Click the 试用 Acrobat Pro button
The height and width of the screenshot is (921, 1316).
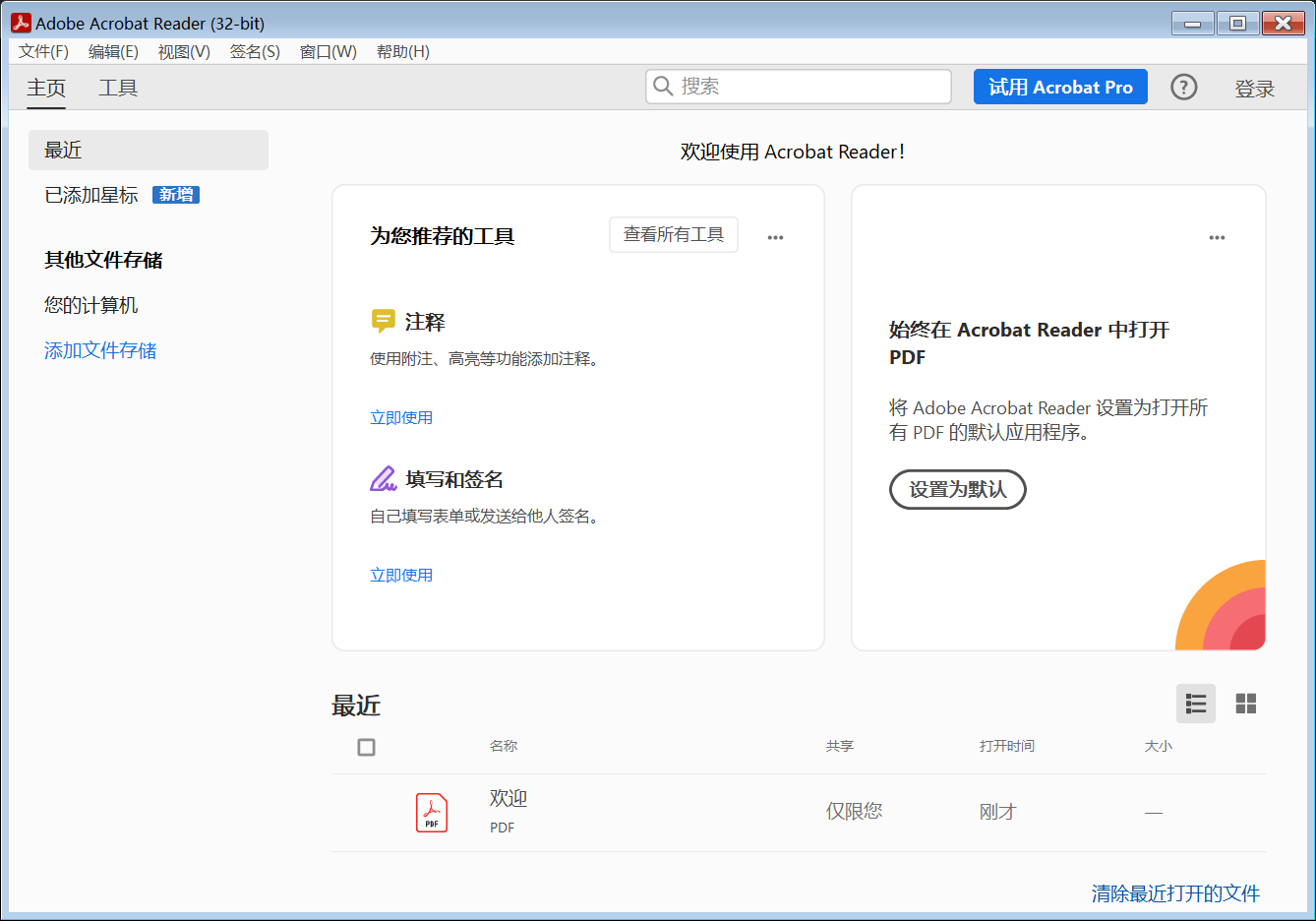(1060, 87)
